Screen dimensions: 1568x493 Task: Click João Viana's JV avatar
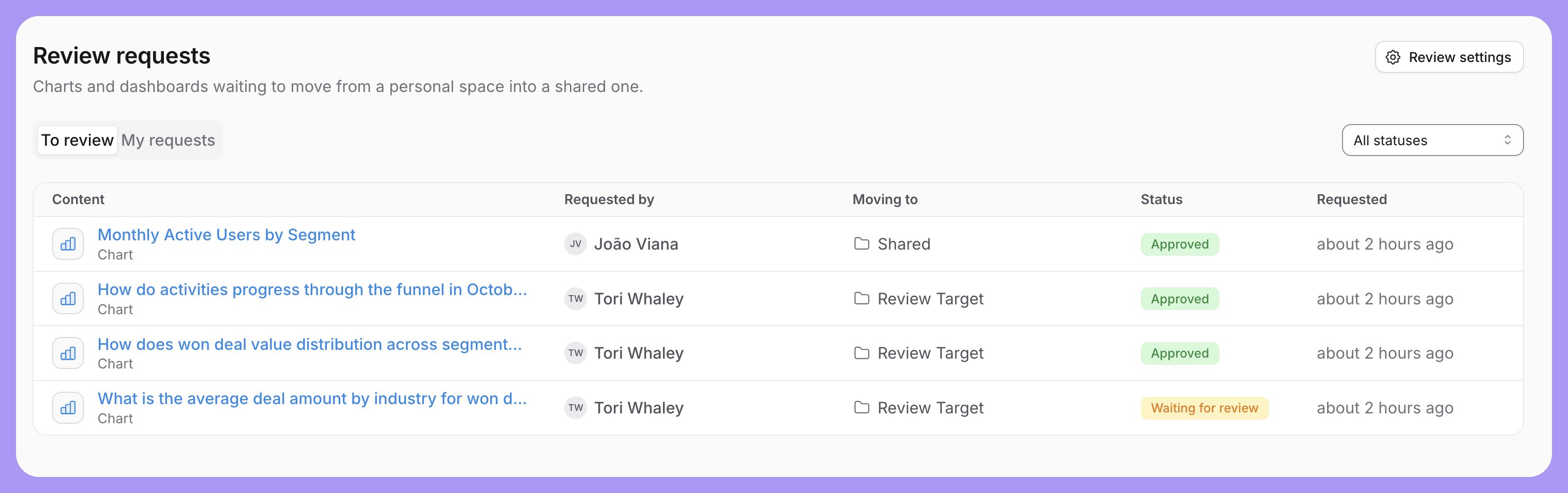(575, 244)
